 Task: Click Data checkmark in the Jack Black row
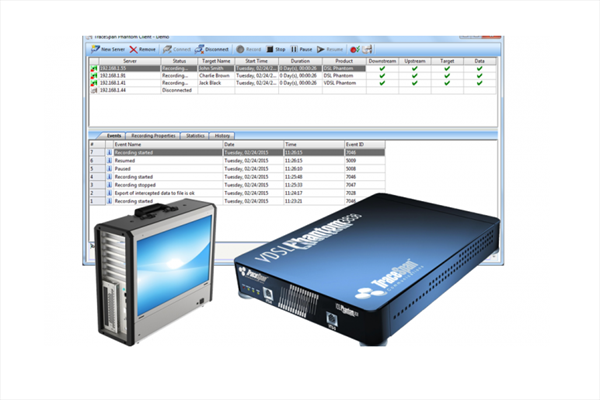coord(479,83)
